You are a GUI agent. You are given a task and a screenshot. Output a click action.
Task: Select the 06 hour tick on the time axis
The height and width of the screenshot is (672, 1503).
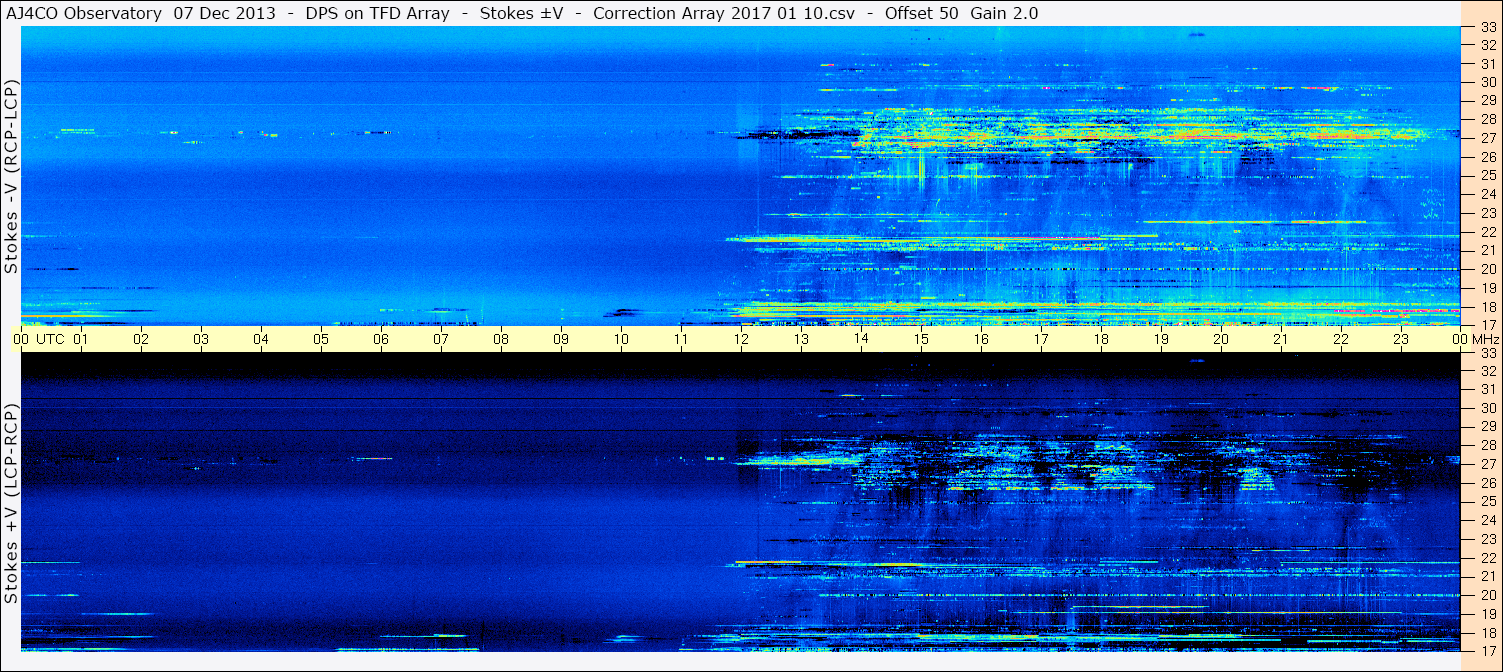[x=381, y=339]
